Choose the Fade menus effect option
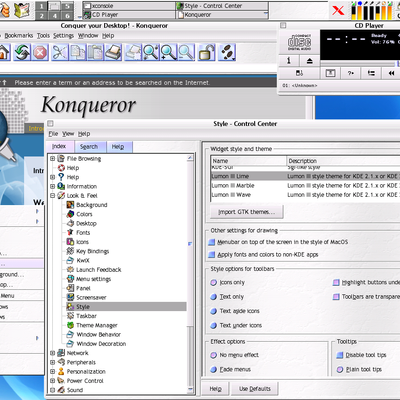The width and height of the screenshot is (400, 400). tap(214, 369)
